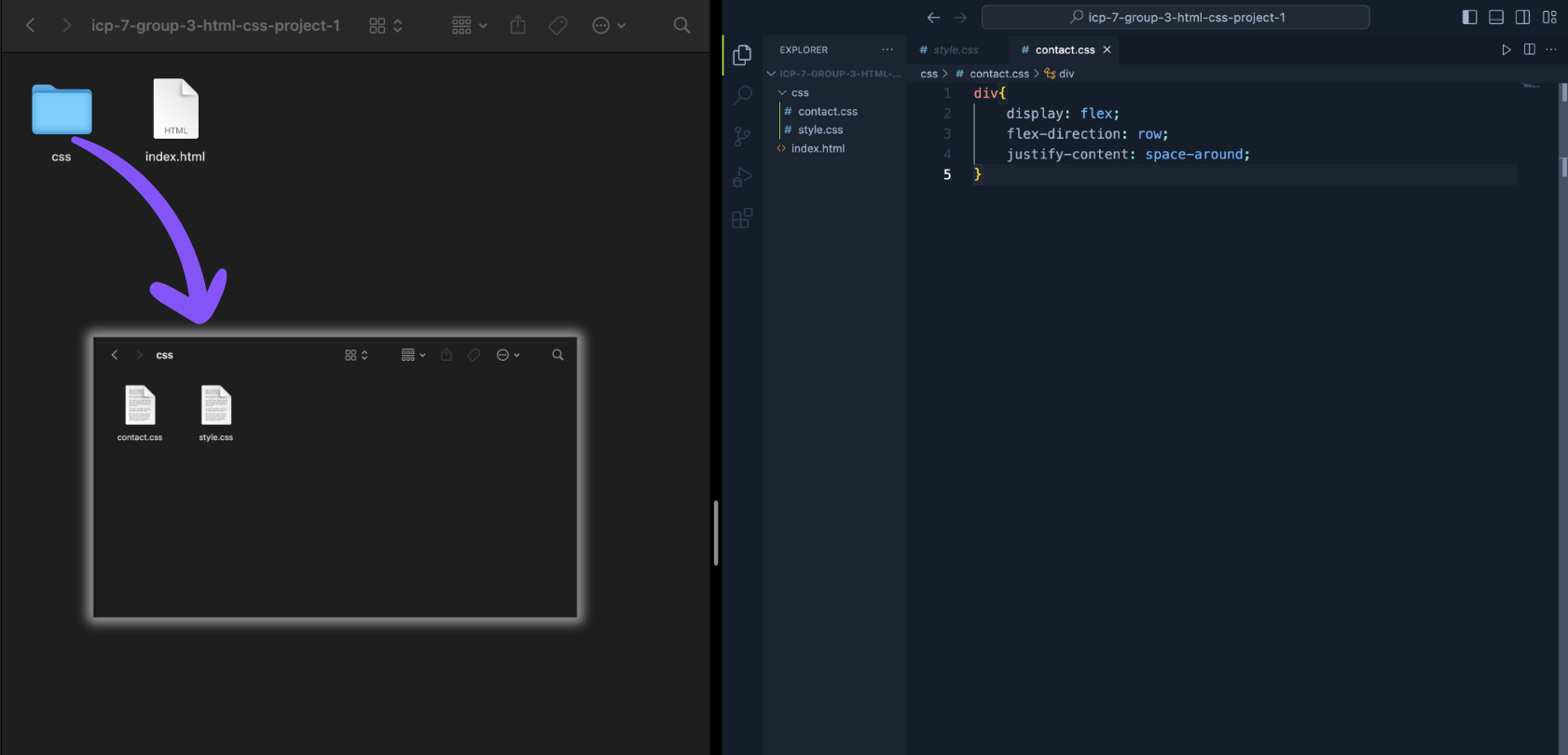Screen dimensions: 1568x755
Task: Click line number 1 in editor gutter
Action: 947,93
